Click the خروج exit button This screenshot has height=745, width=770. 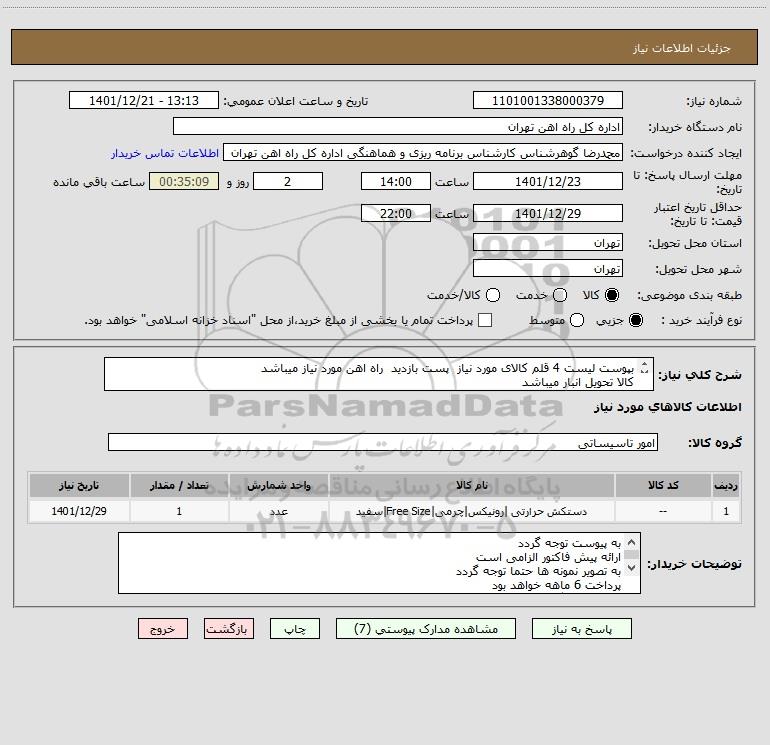[x=163, y=629]
